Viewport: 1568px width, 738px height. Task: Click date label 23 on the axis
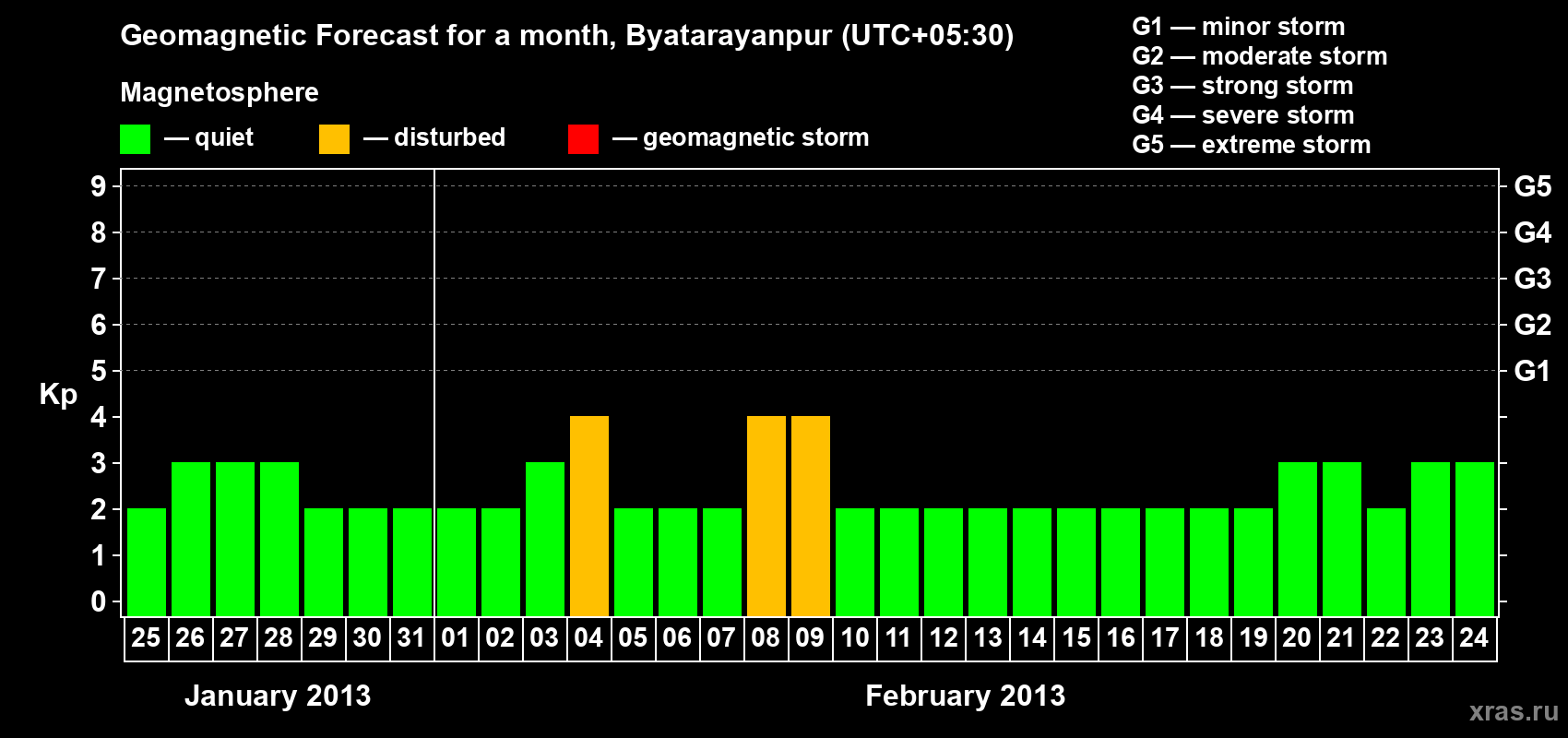point(1430,638)
